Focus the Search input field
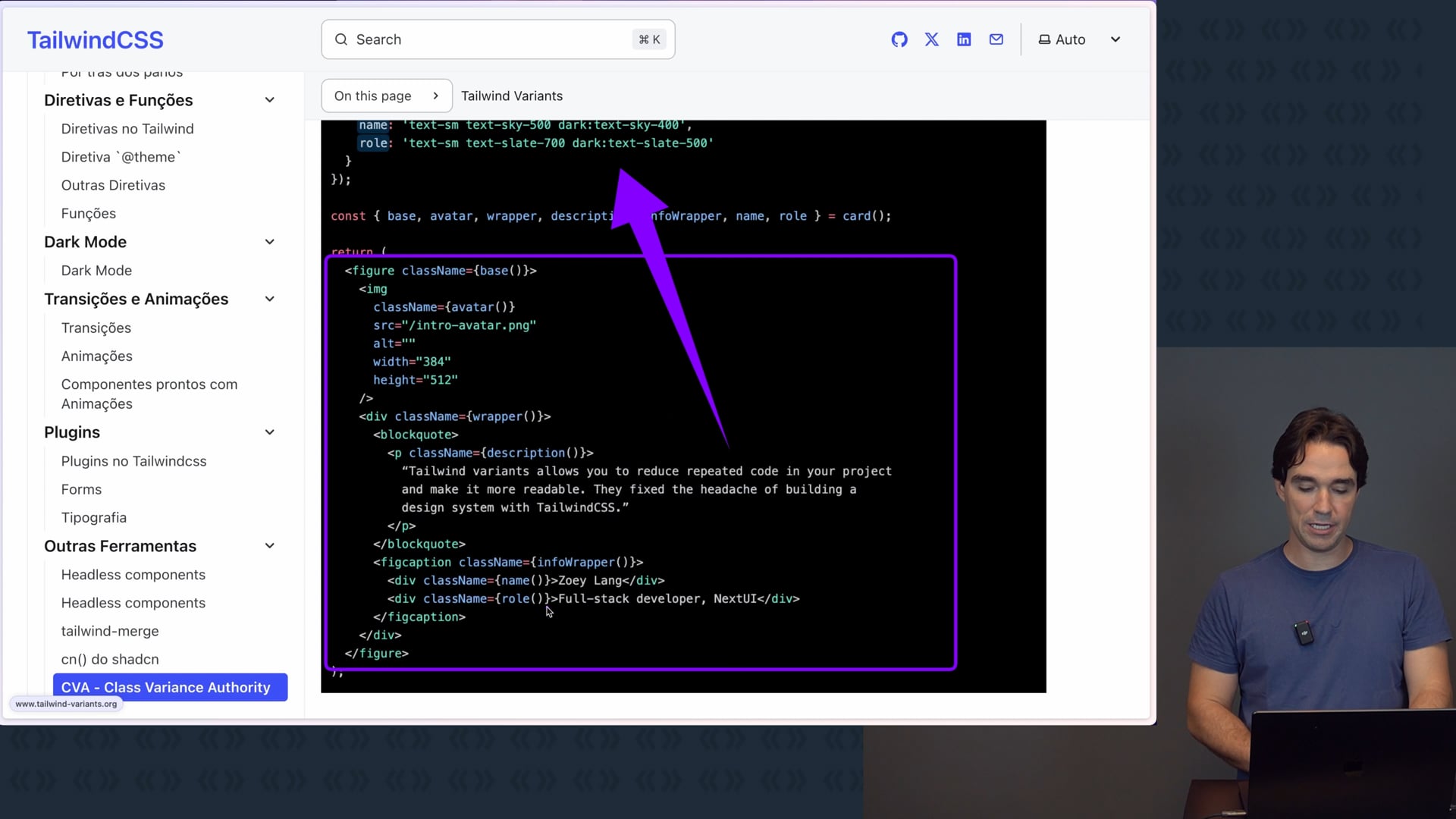The width and height of the screenshot is (1456, 819). 498,39
